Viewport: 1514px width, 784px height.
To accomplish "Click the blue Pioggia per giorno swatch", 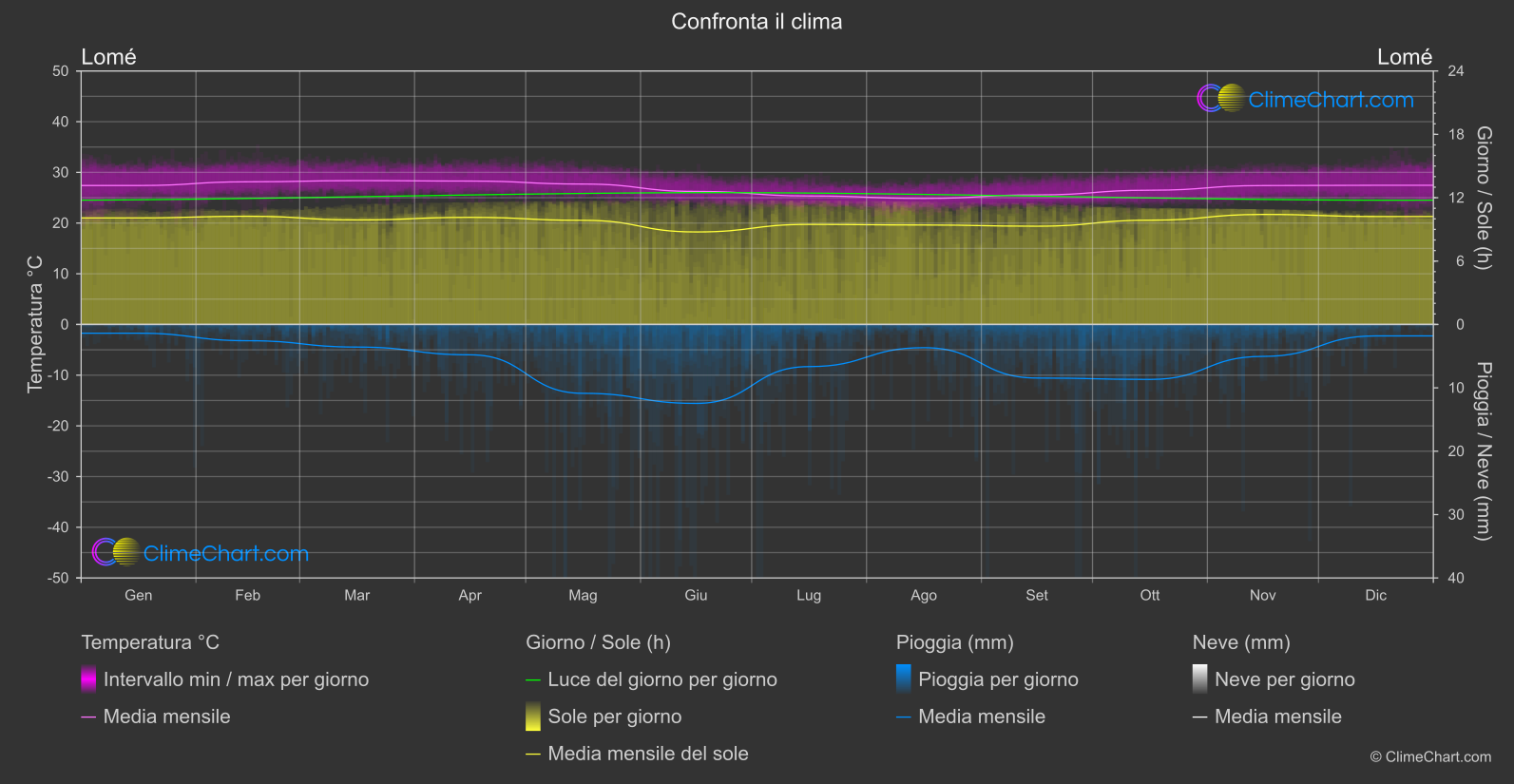I will [x=904, y=679].
